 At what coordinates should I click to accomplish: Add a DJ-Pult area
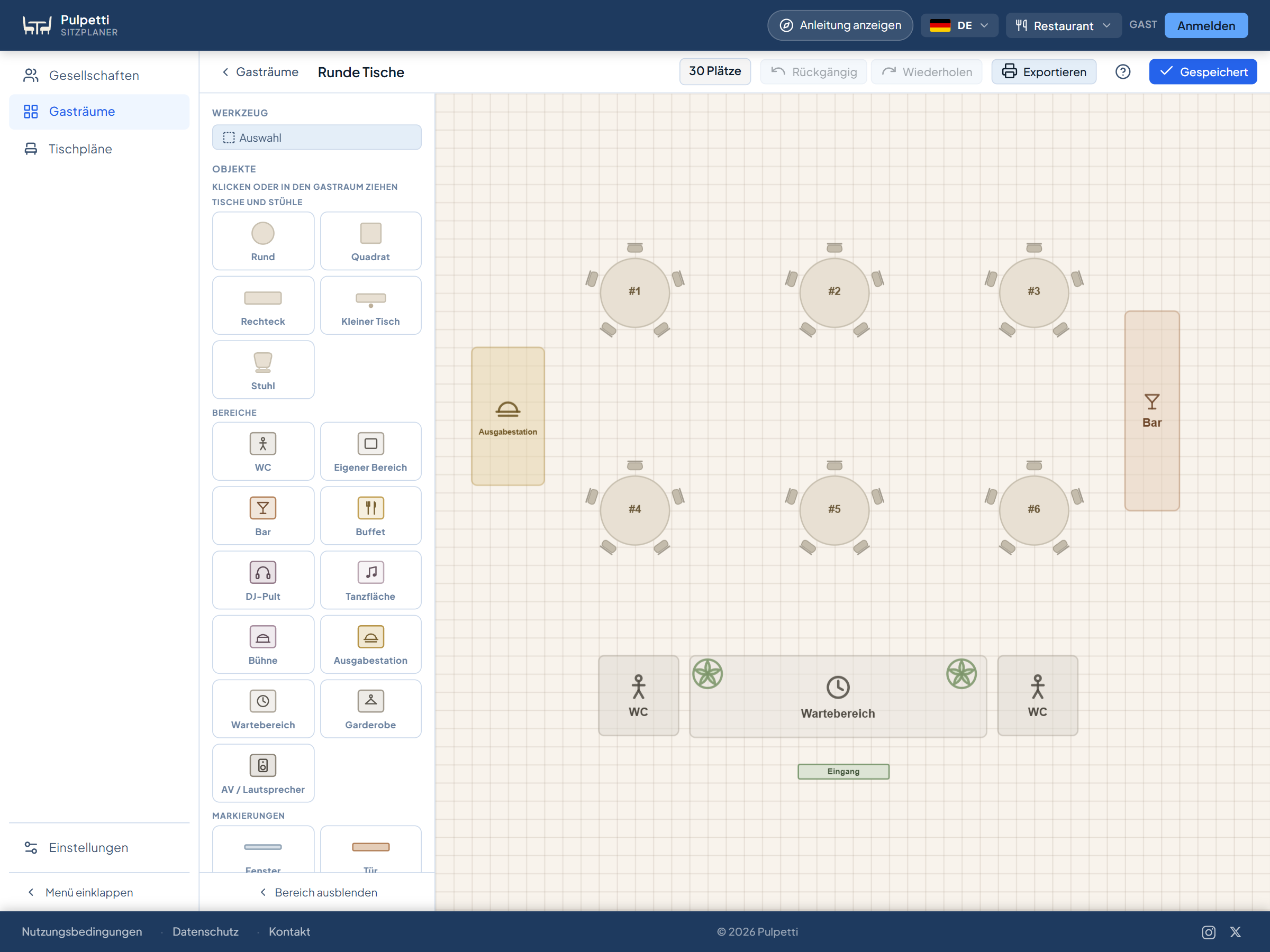pyautogui.click(x=263, y=580)
